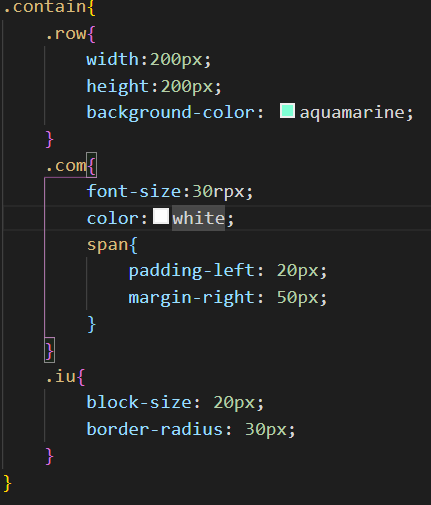This screenshot has width=431, height=505.
Task: Click the width property name
Action: point(113,60)
